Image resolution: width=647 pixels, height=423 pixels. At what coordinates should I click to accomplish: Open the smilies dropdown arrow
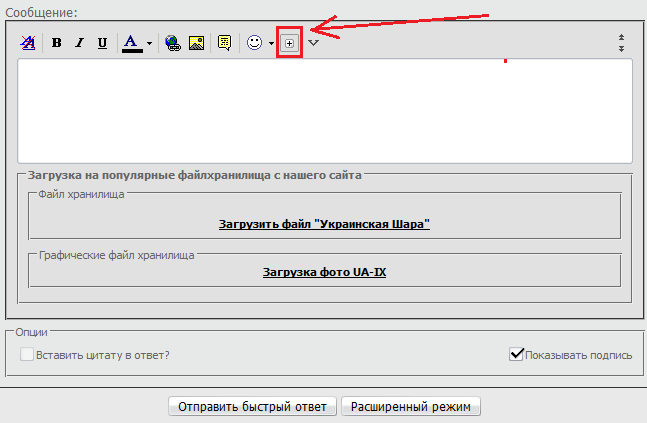[x=271, y=43]
